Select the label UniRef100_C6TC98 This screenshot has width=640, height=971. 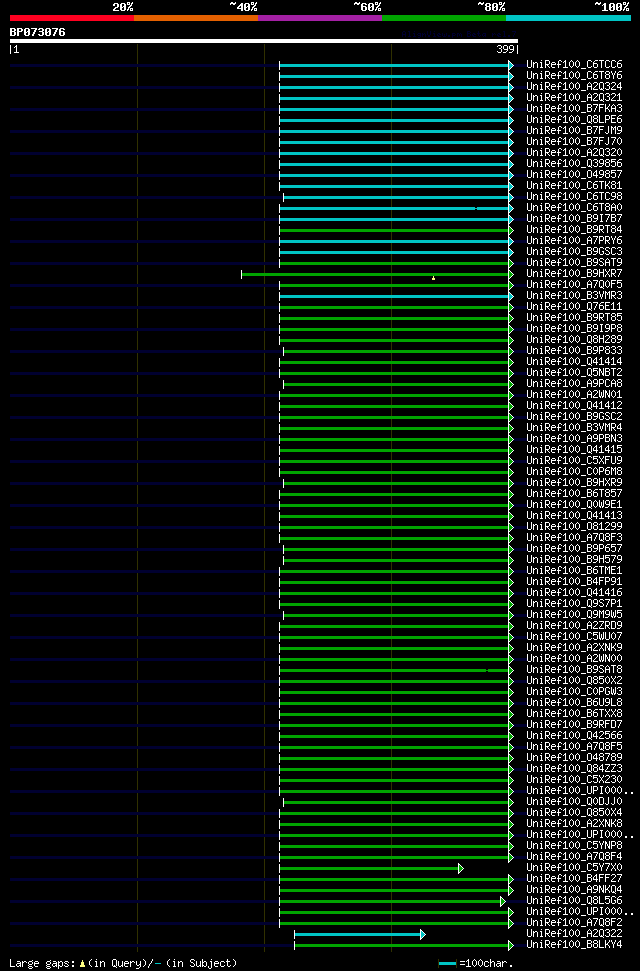[574, 196]
